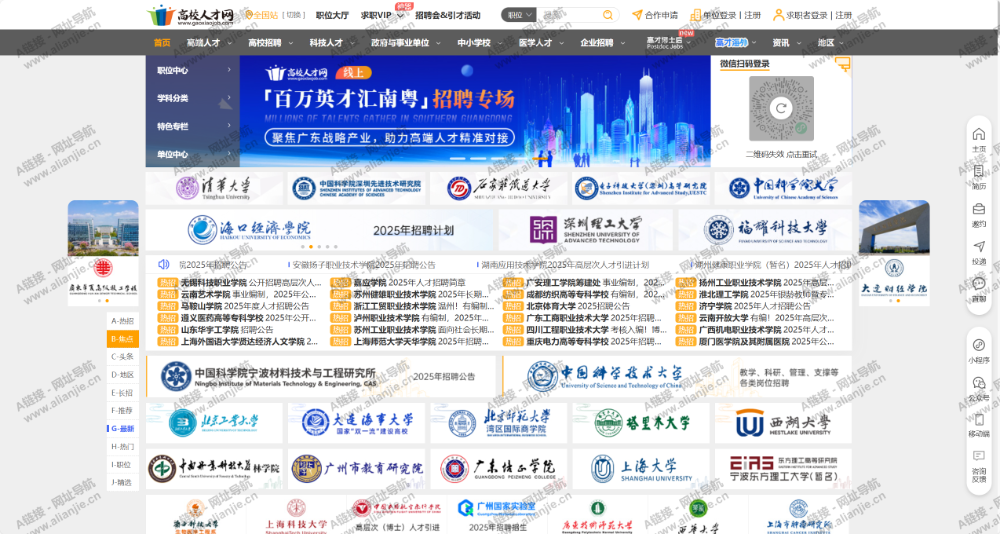Expand 高端人才 nav dropdown
This screenshot has width=1000, height=534.
coord(229,43)
